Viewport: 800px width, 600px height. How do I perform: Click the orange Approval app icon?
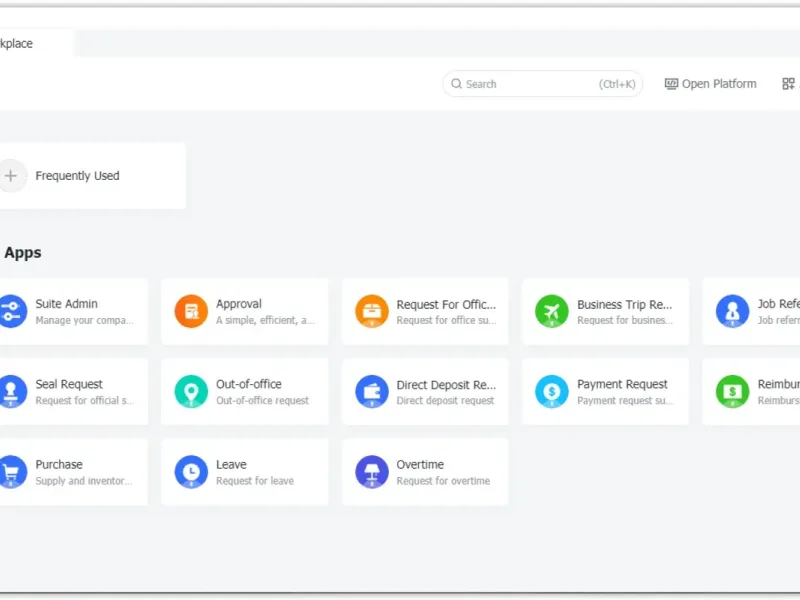pos(191,311)
